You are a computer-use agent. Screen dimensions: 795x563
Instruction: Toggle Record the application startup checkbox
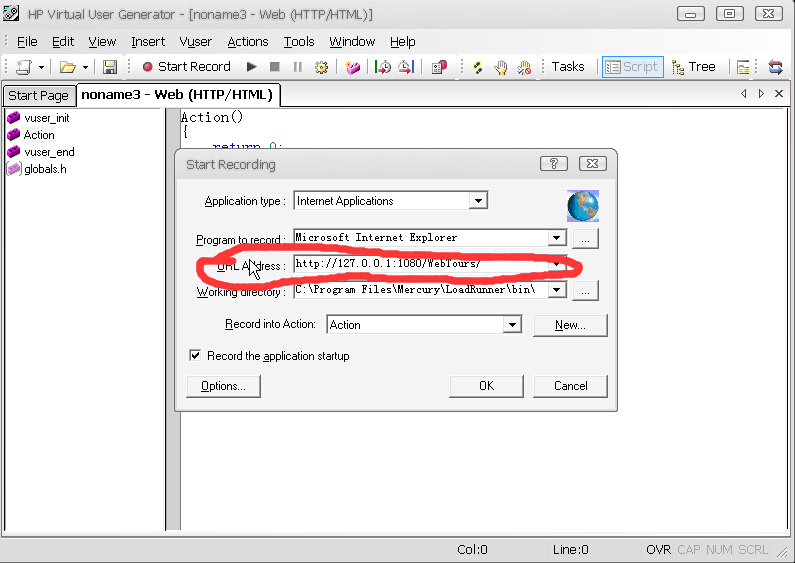195,355
